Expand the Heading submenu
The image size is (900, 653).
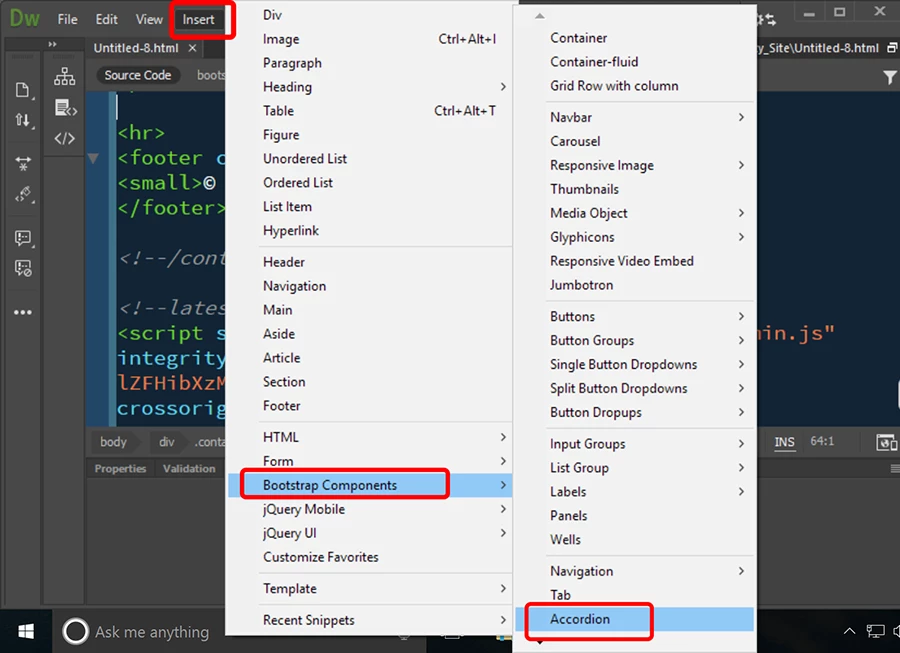[370, 87]
